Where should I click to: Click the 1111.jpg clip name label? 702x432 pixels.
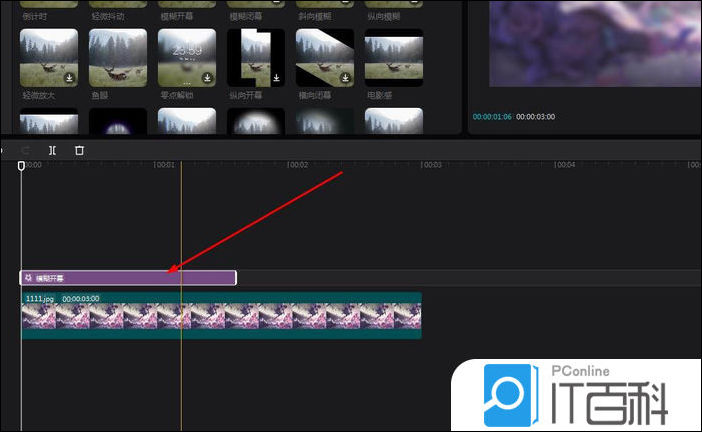40,299
